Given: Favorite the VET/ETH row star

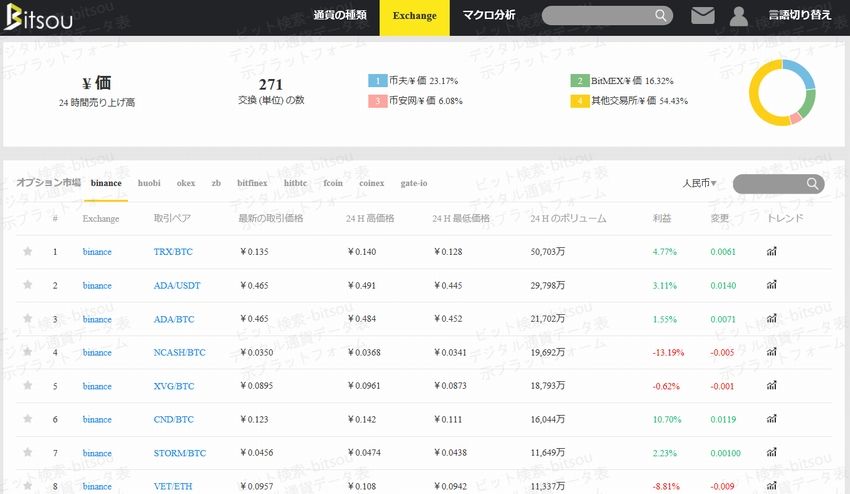Looking at the screenshot, I should (x=28, y=486).
